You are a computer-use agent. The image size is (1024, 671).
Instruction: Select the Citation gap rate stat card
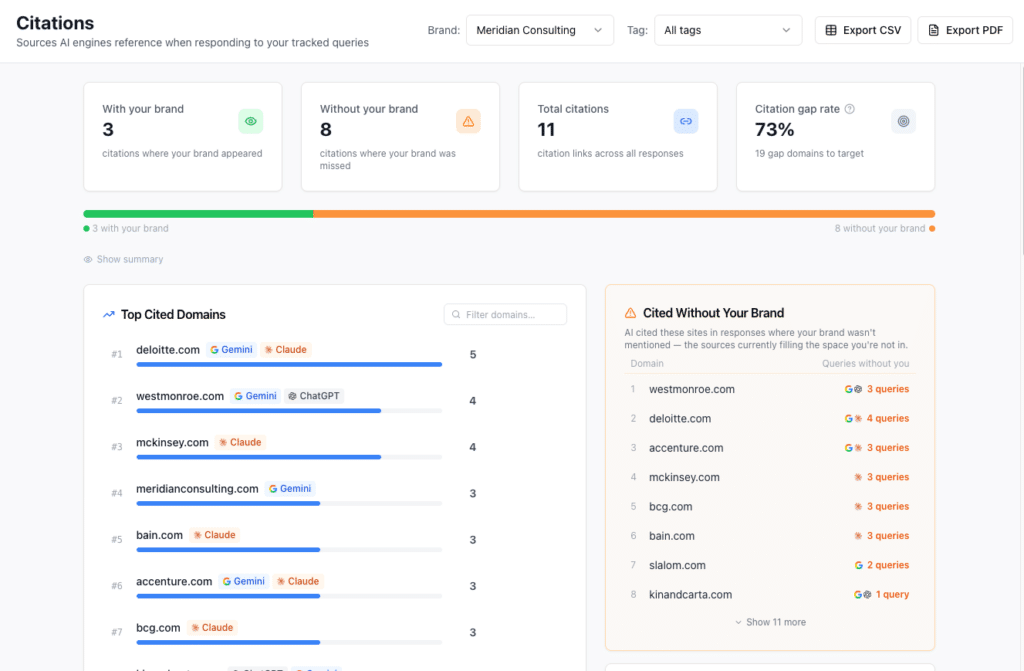click(x=835, y=137)
